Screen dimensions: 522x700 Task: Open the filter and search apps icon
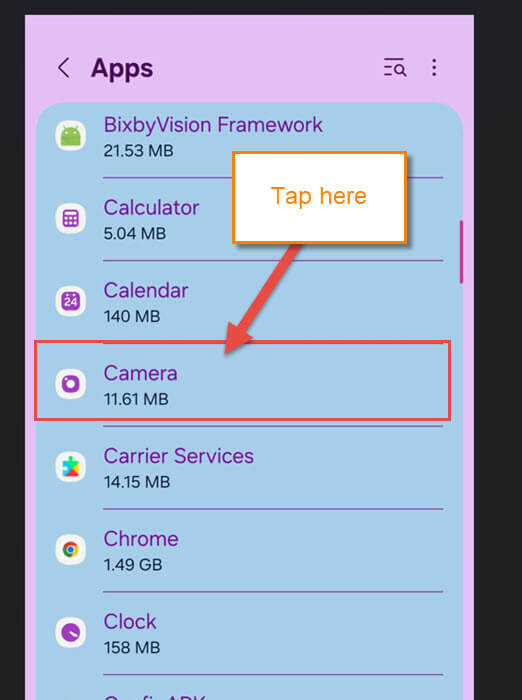(395, 68)
